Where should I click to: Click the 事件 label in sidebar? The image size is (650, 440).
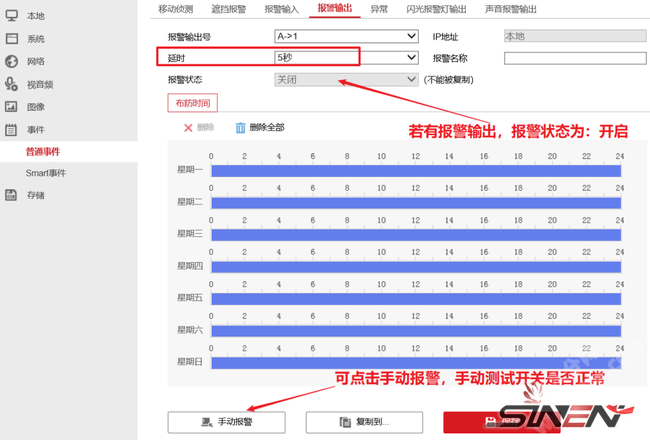36,130
